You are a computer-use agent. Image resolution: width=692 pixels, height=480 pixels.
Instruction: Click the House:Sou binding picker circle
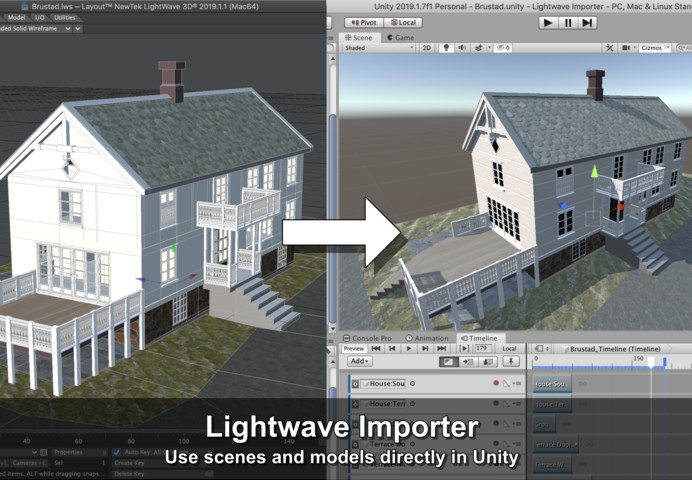pos(413,383)
